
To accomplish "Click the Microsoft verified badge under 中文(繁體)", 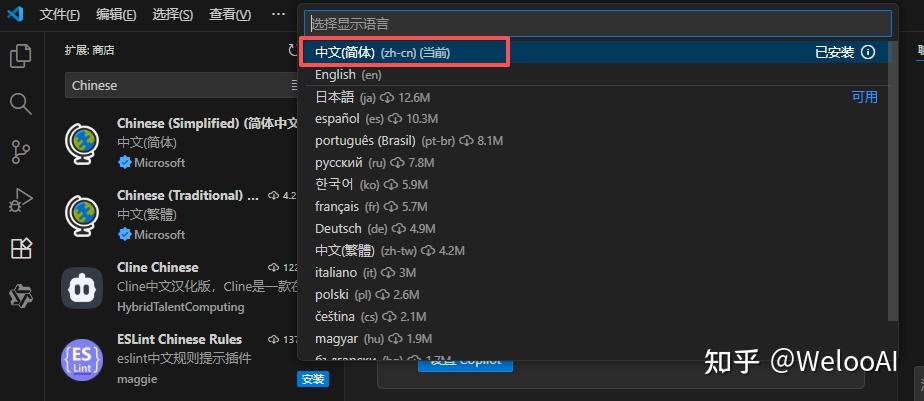I will tap(124, 235).
